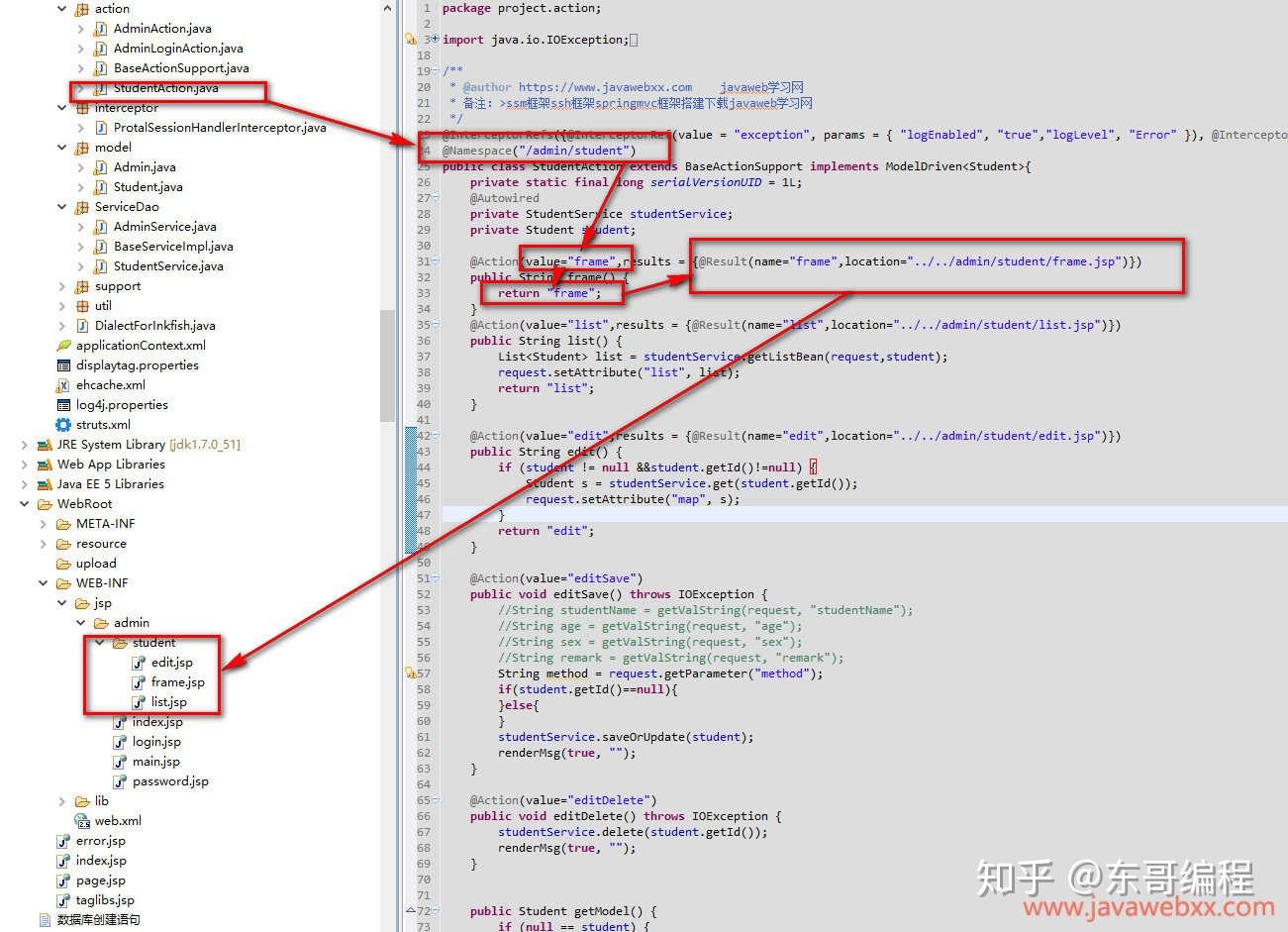Select password.jsp in the tree

pyautogui.click(x=170, y=781)
